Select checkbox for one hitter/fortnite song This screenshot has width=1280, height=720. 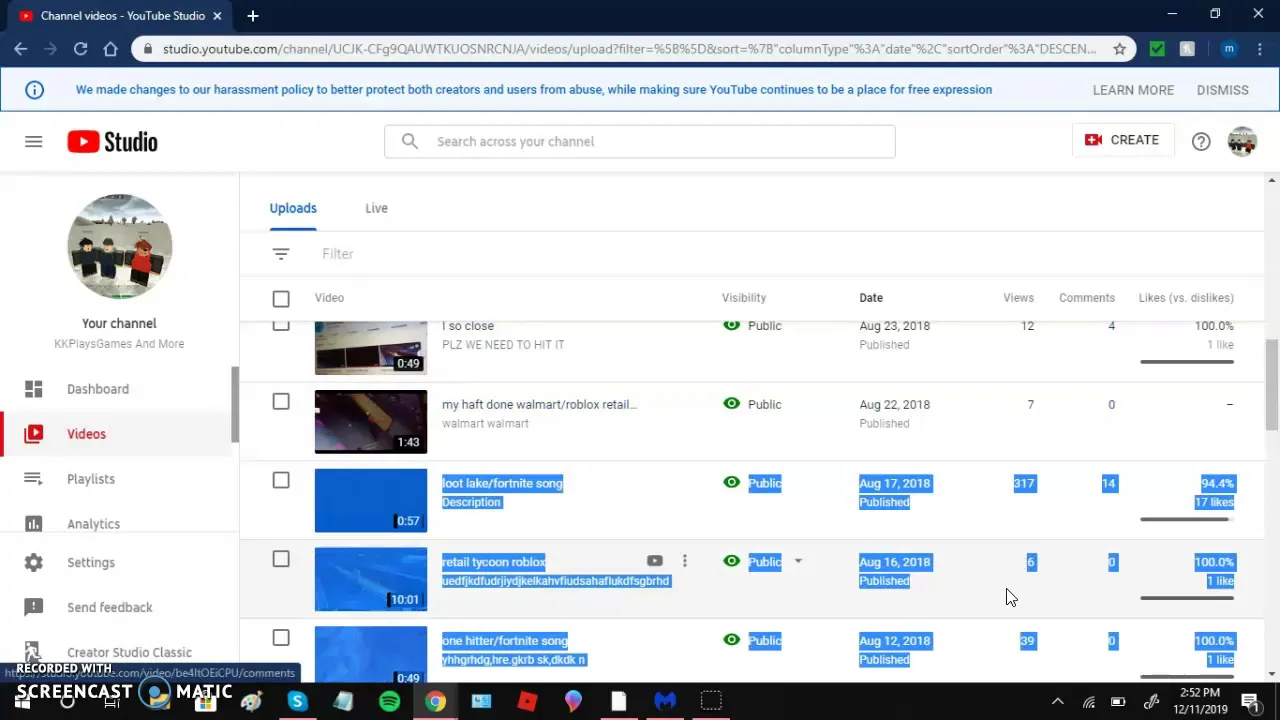click(281, 637)
